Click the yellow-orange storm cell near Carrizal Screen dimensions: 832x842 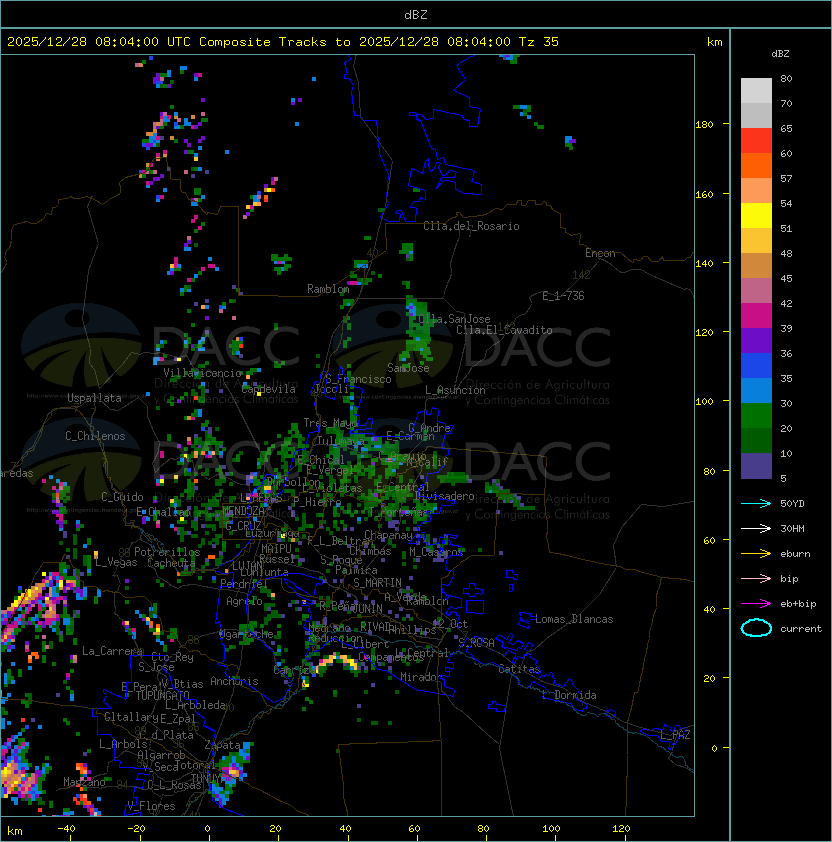tap(337, 662)
